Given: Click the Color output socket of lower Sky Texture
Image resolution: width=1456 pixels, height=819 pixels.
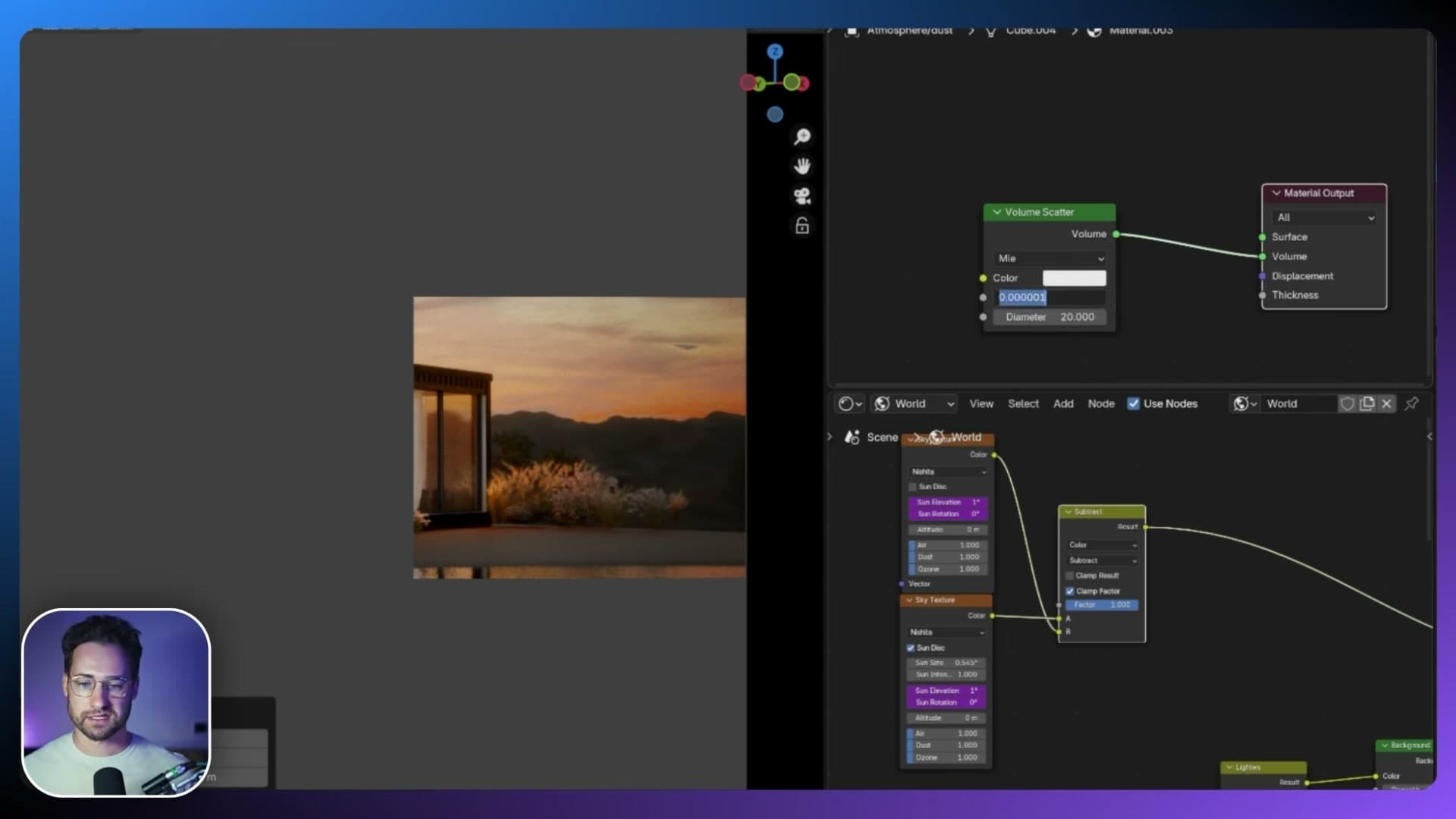Looking at the screenshot, I should [992, 616].
